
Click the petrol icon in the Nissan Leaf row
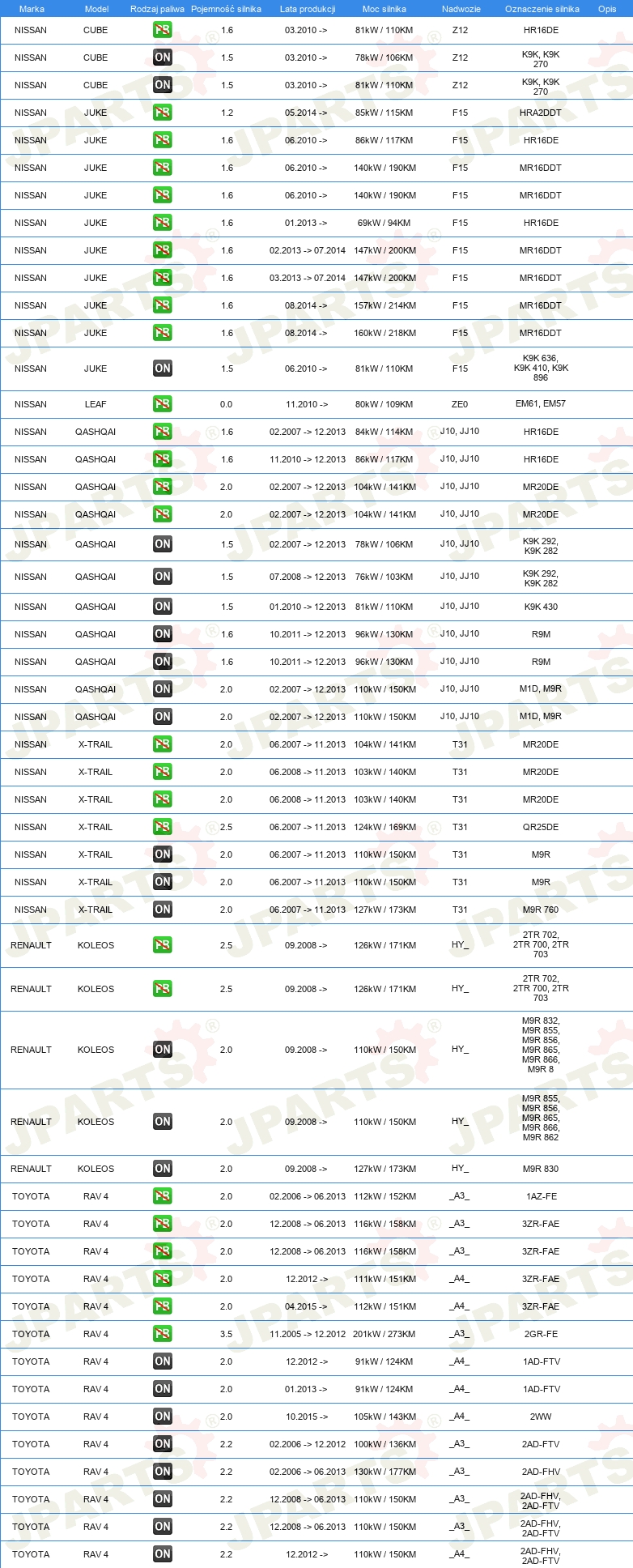coord(163,404)
